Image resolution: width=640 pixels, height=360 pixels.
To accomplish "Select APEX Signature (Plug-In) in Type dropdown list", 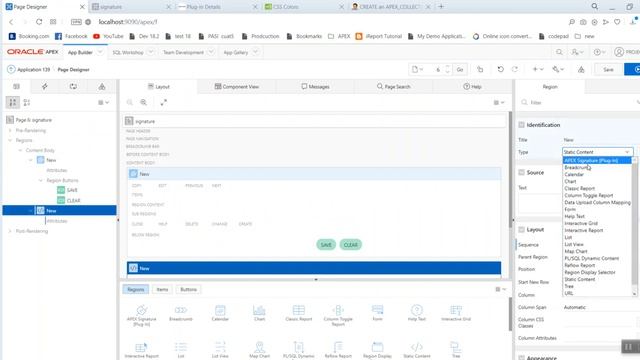I will coord(597,160).
